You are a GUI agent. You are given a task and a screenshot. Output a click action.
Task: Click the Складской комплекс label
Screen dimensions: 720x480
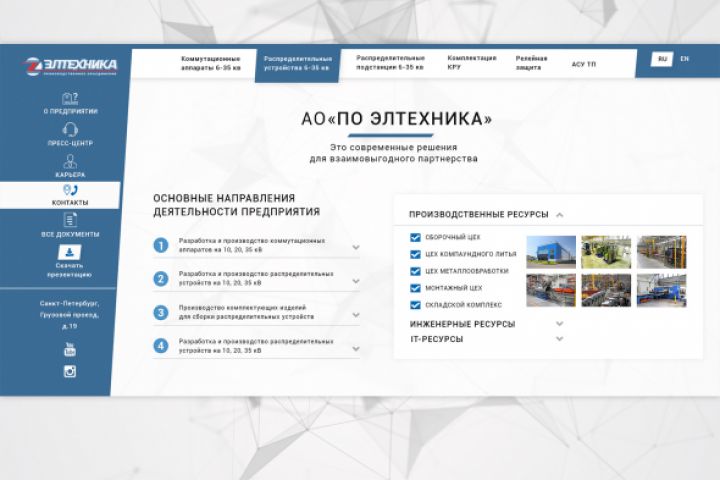pyautogui.click(x=464, y=305)
